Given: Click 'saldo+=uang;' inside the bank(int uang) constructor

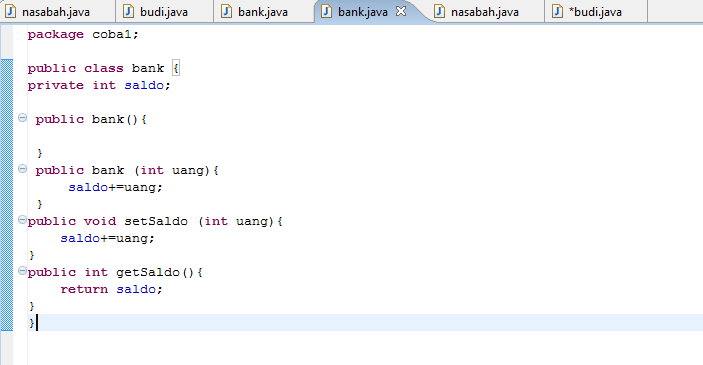Looking at the screenshot, I should (x=115, y=187).
